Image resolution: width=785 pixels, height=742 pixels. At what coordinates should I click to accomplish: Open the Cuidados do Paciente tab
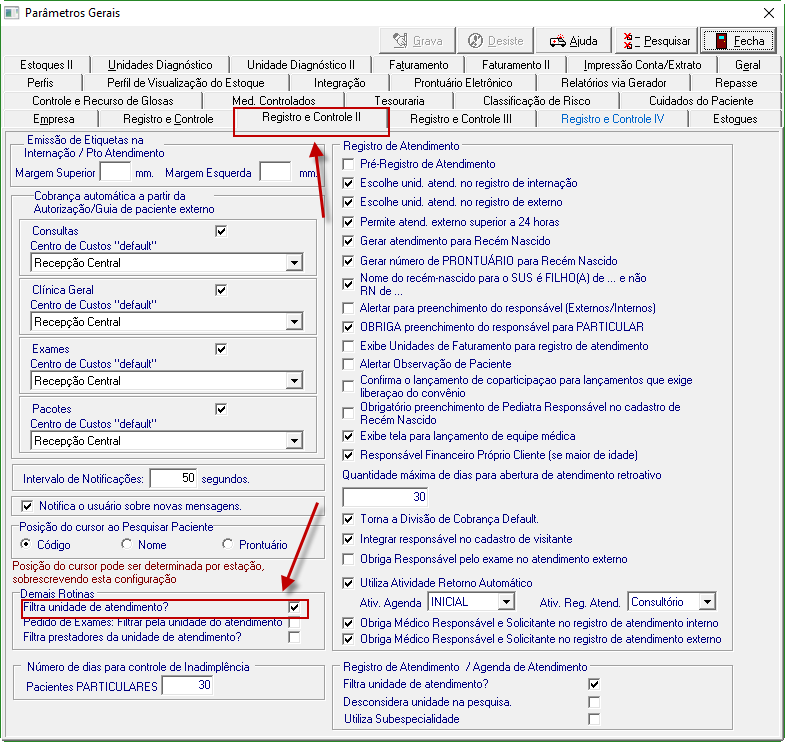click(x=701, y=101)
